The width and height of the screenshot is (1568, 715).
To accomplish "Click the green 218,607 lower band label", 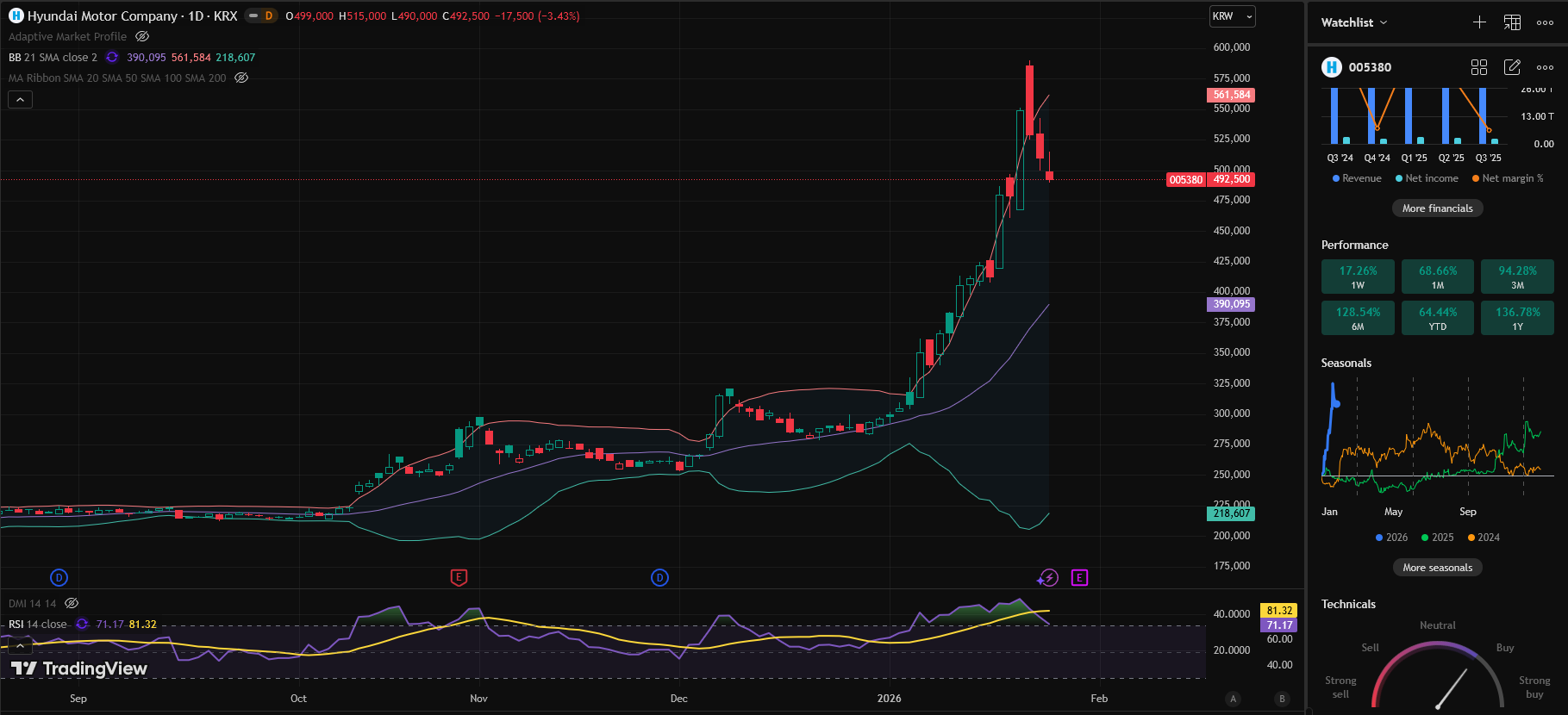I will click(x=1231, y=513).
